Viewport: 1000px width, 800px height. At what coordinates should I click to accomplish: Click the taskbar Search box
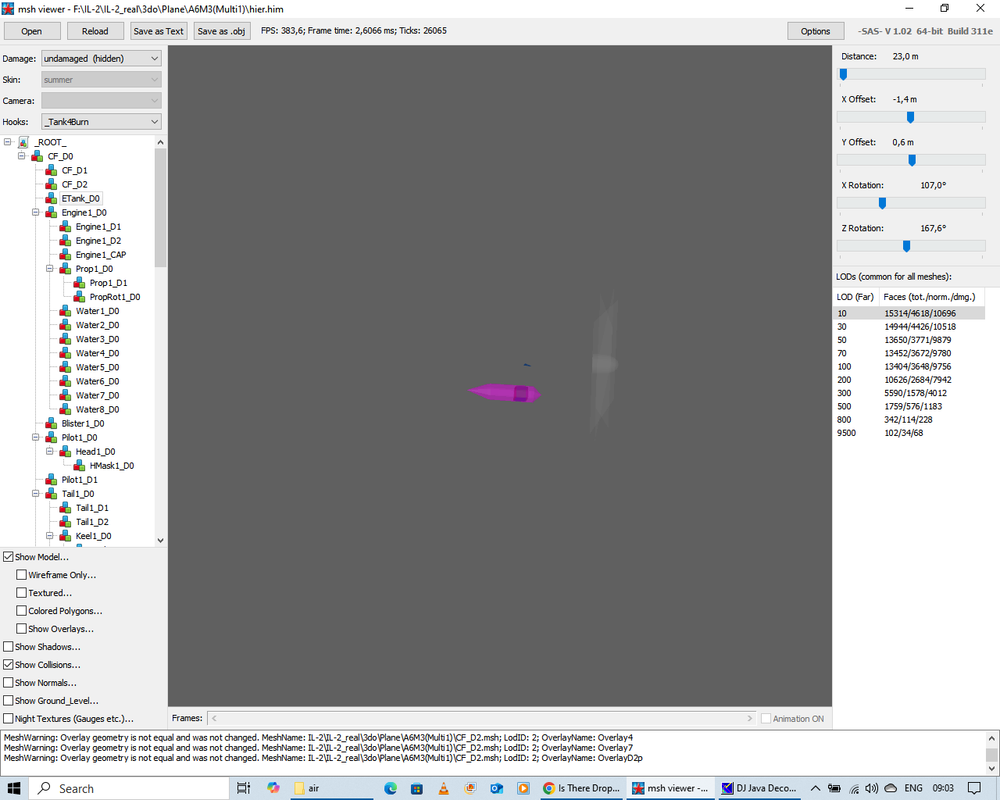pyautogui.click(x=129, y=789)
